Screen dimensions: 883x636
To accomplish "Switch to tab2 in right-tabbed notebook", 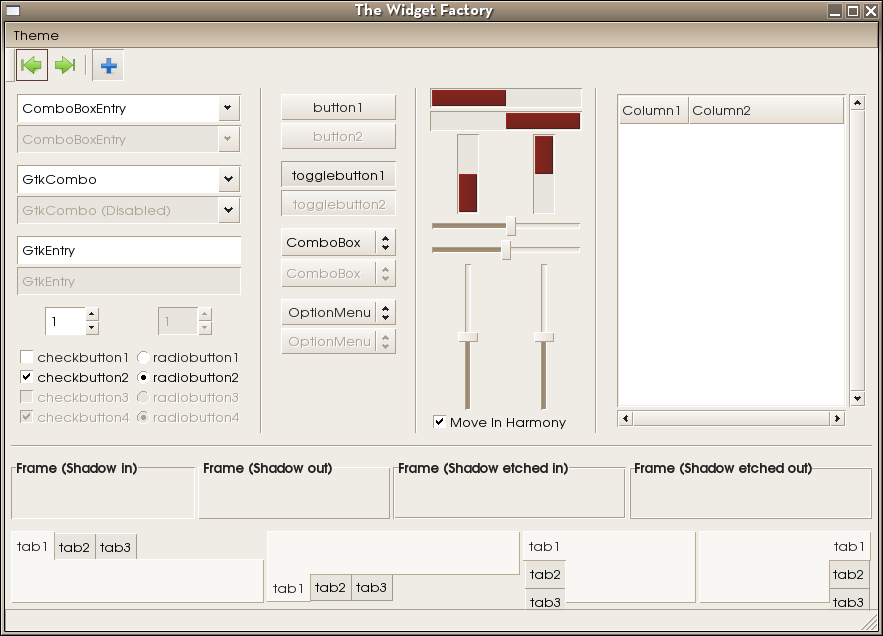I will coord(848,575).
